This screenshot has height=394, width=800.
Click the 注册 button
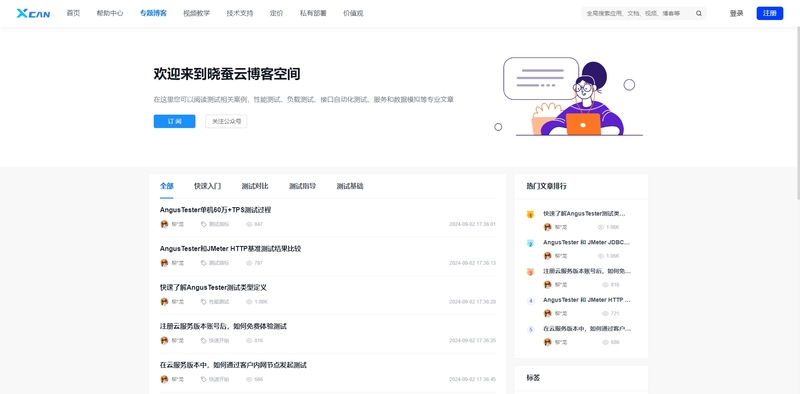click(x=770, y=13)
